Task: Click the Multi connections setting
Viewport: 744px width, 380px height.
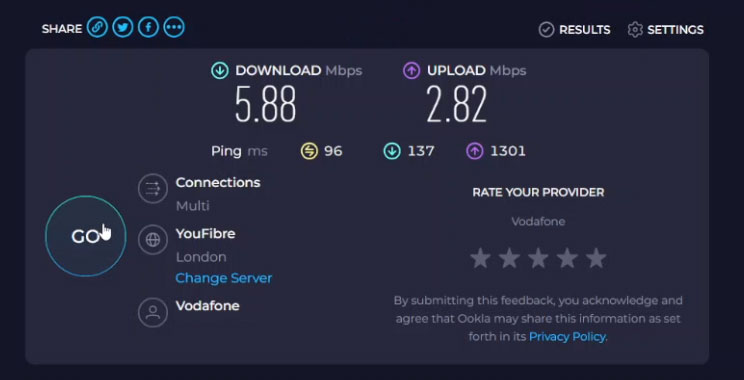Action: 193,206
